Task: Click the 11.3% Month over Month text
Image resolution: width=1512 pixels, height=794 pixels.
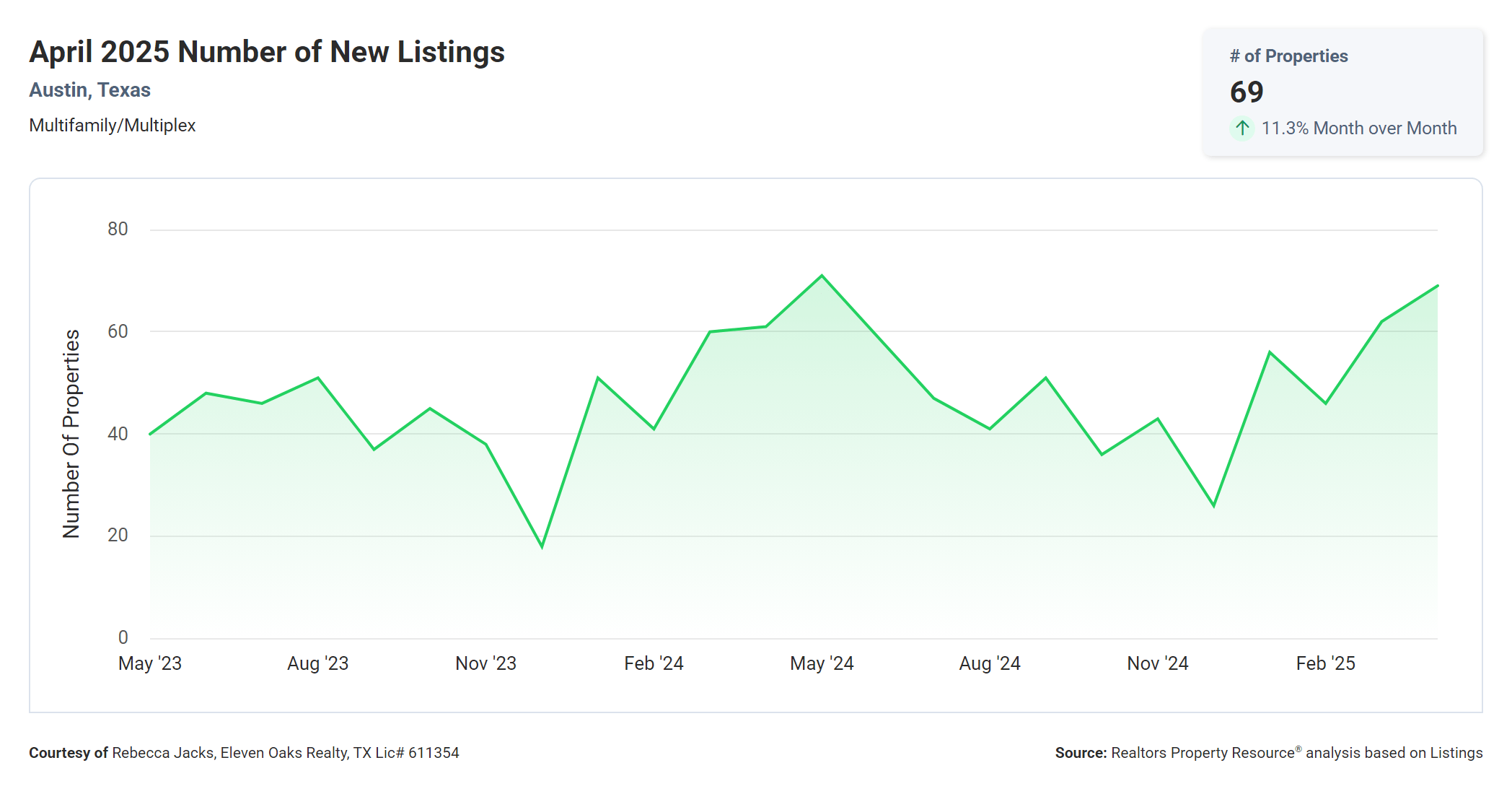Action: pyautogui.click(x=1358, y=128)
